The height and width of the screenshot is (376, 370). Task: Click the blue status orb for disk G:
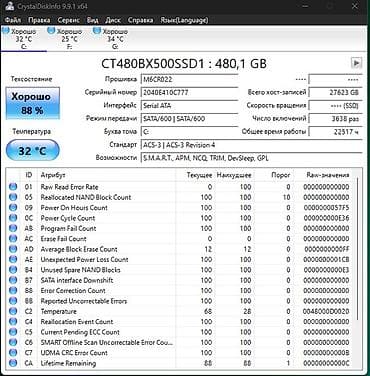click(97, 31)
